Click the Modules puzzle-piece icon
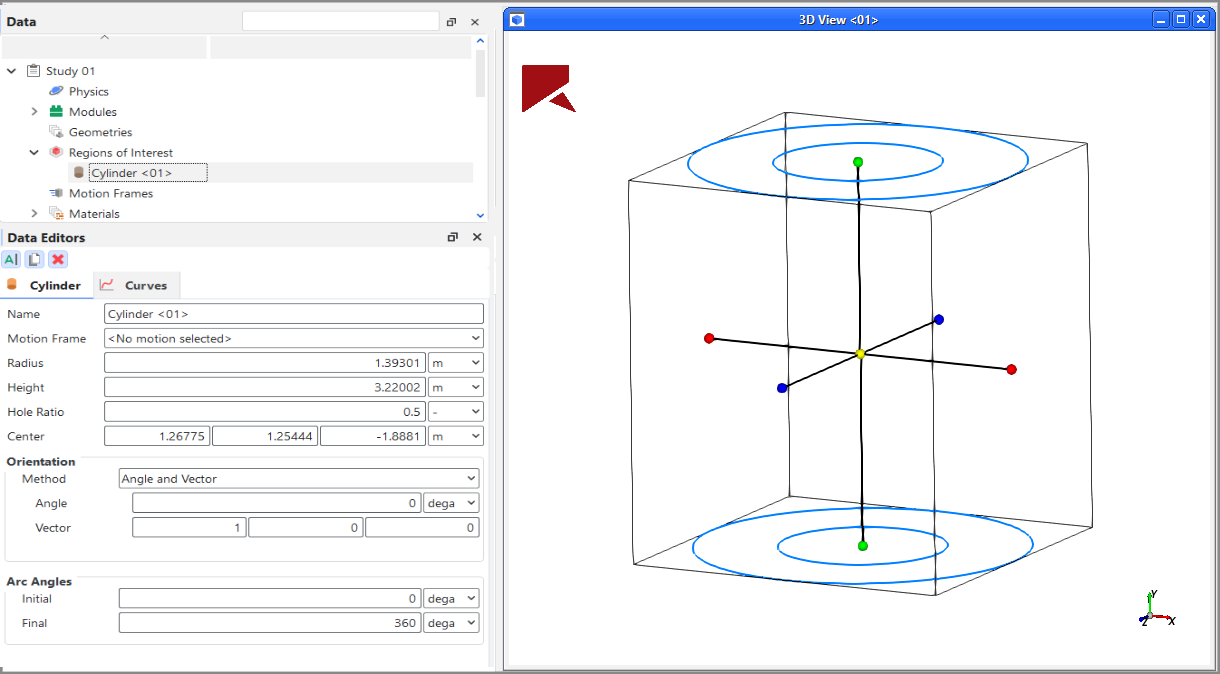This screenshot has width=1220, height=674. tap(57, 111)
